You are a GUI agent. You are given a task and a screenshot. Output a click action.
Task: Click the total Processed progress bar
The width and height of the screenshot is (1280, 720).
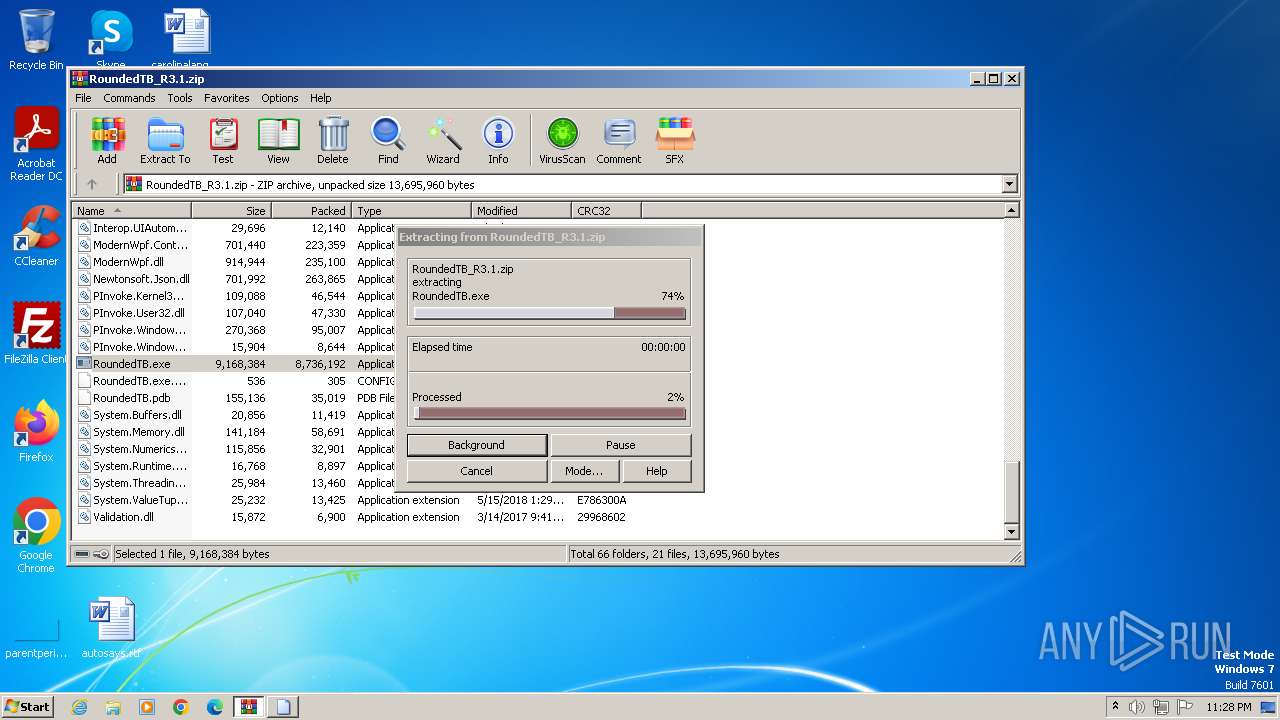coord(550,413)
